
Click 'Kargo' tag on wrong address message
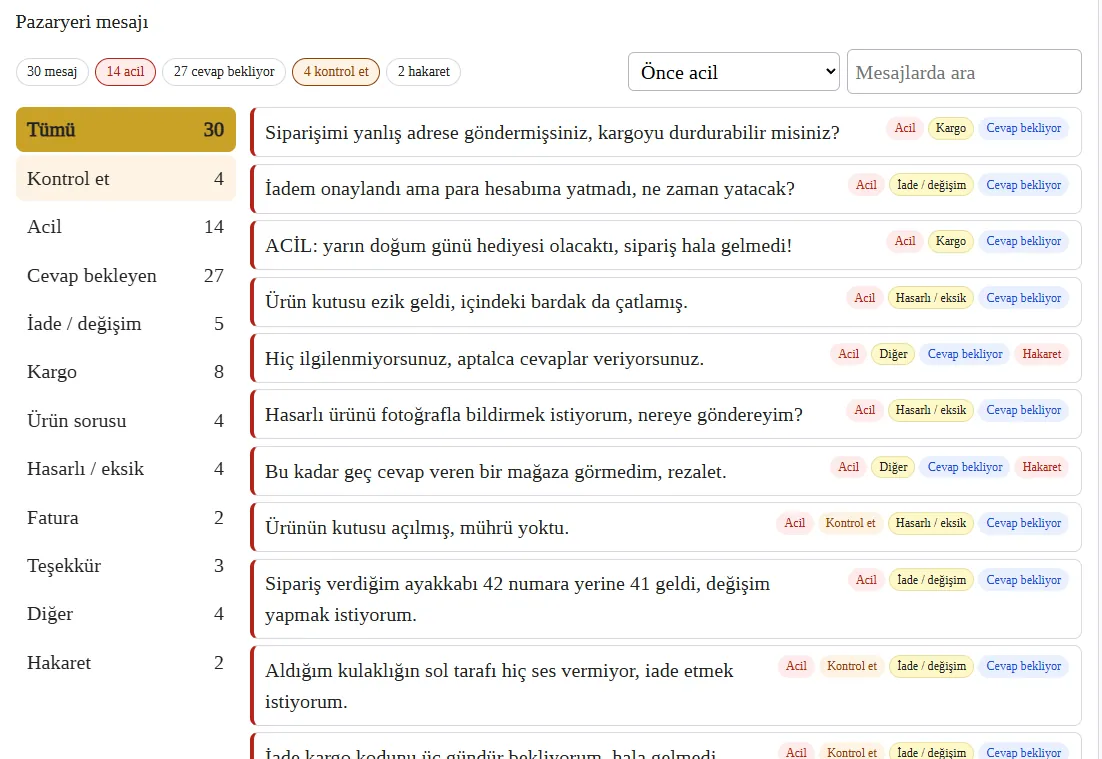point(950,128)
